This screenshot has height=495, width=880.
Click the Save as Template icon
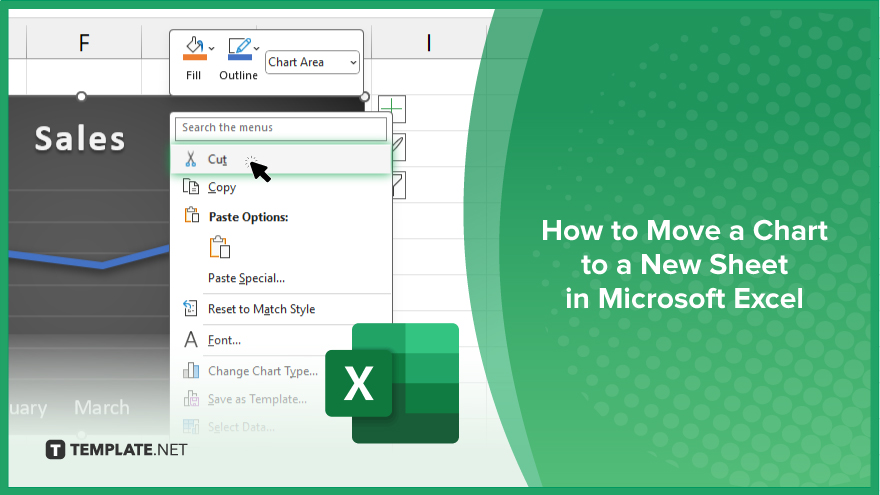coord(191,398)
